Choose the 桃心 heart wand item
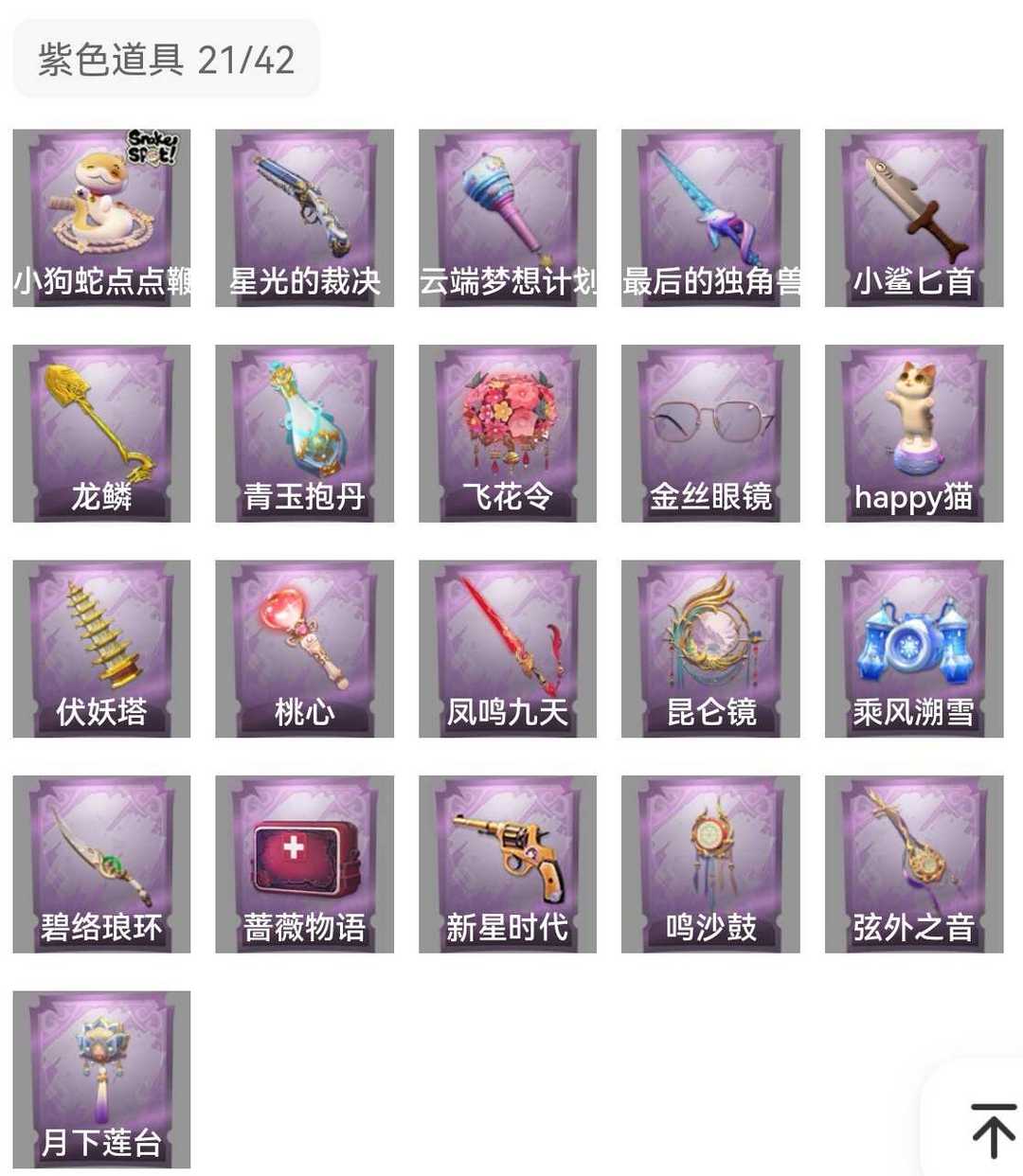The width and height of the screenshot is (1023, 1176). click(304, 649)
